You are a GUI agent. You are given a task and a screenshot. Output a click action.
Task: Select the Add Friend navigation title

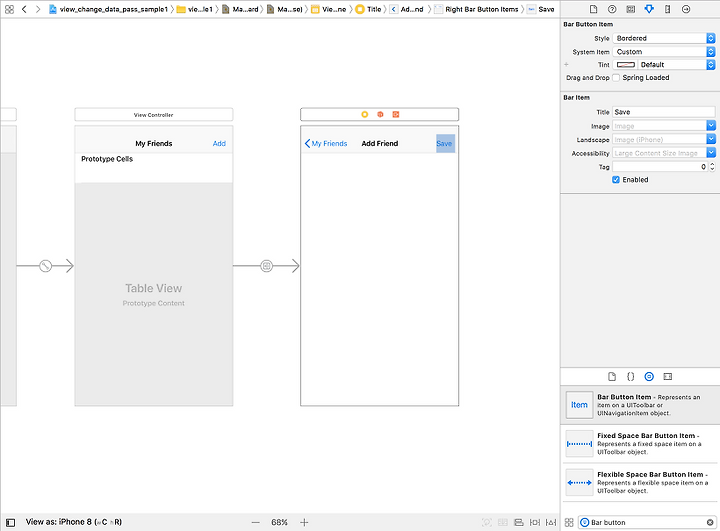(x=380, y=143)
